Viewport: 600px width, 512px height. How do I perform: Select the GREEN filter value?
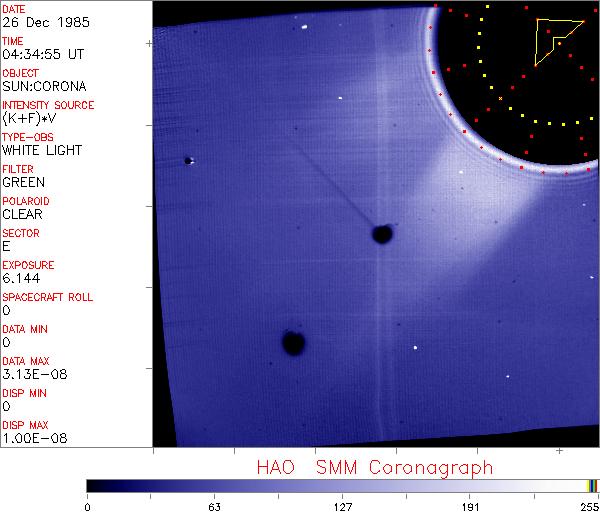point(24,182)
